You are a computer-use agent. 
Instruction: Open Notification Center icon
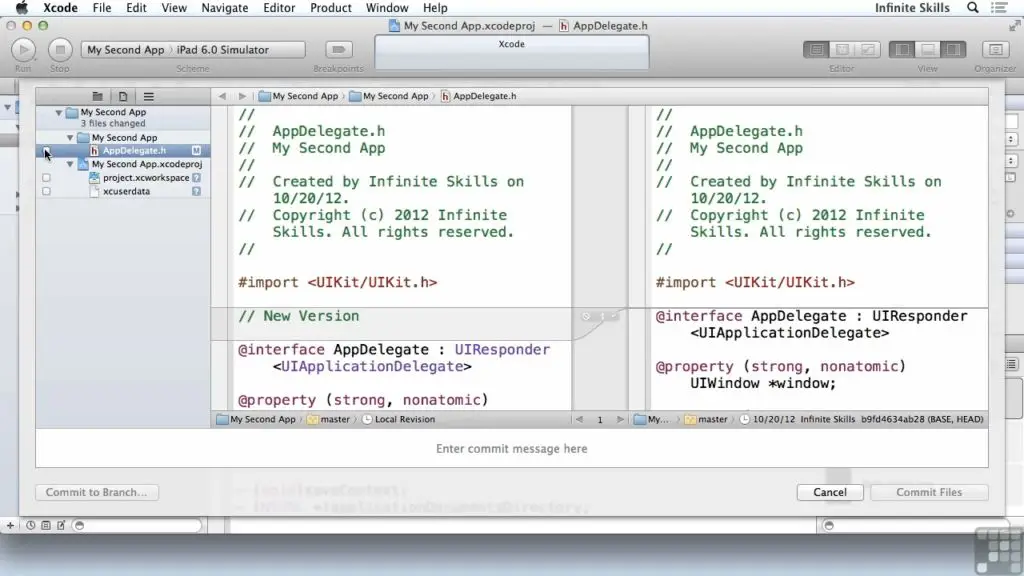tap(999, 8)
